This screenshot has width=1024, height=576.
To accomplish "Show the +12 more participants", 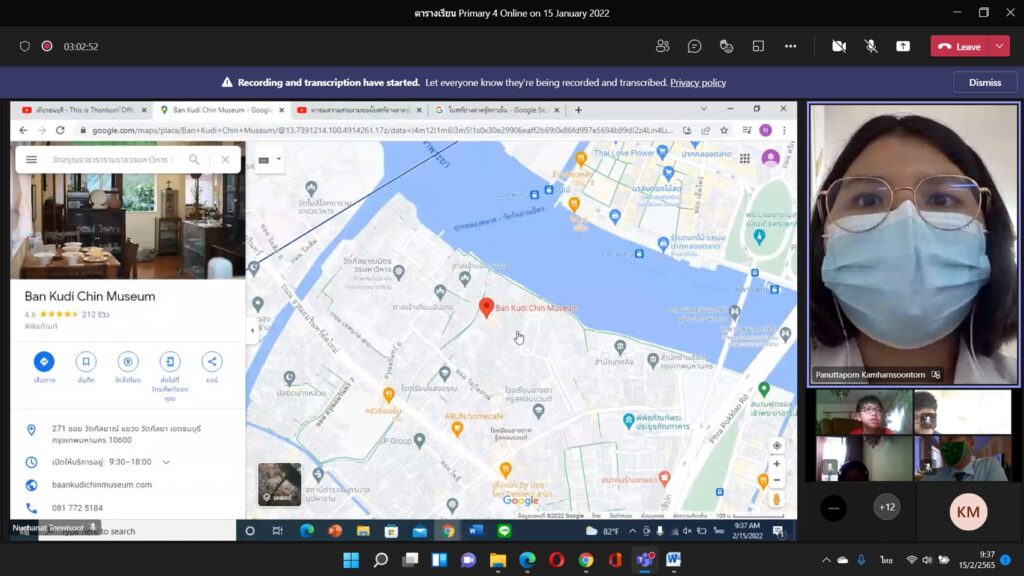I will point(887,507).
